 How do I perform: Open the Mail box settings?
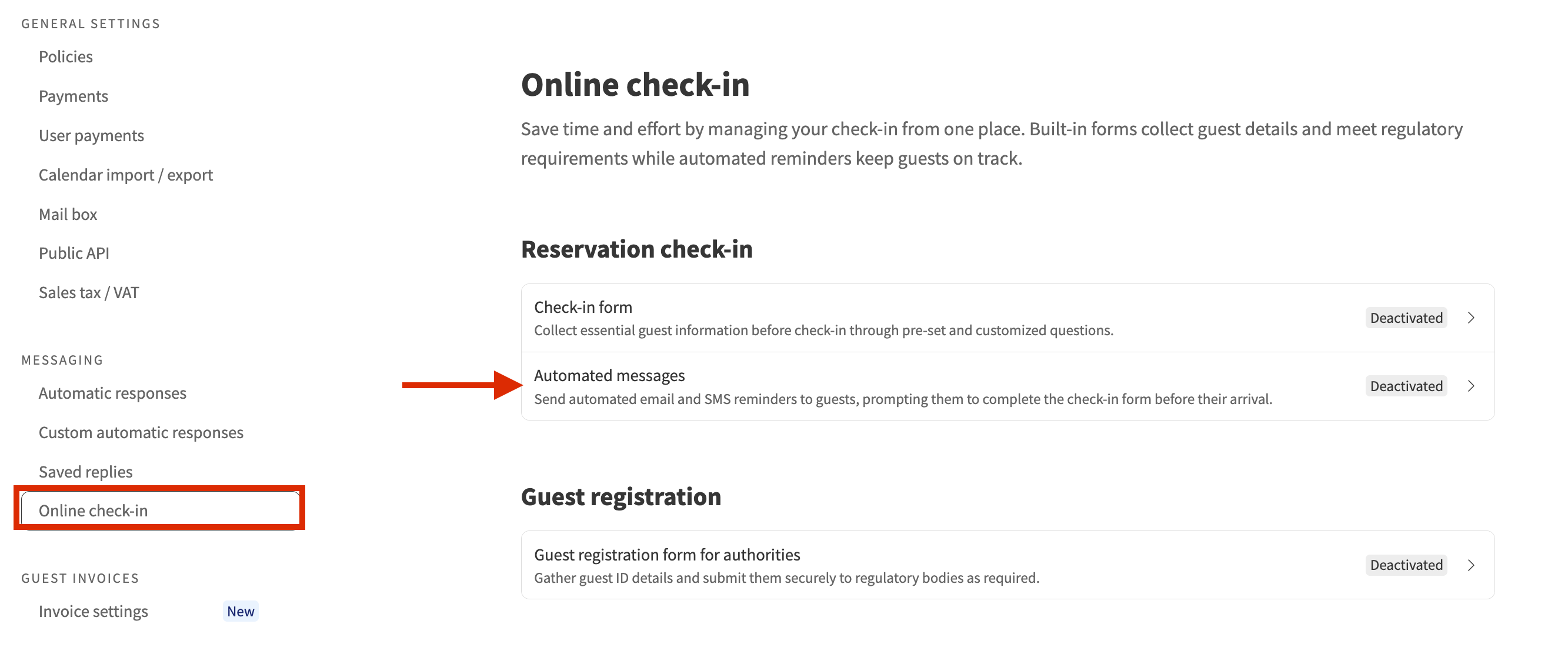point(68,214)
